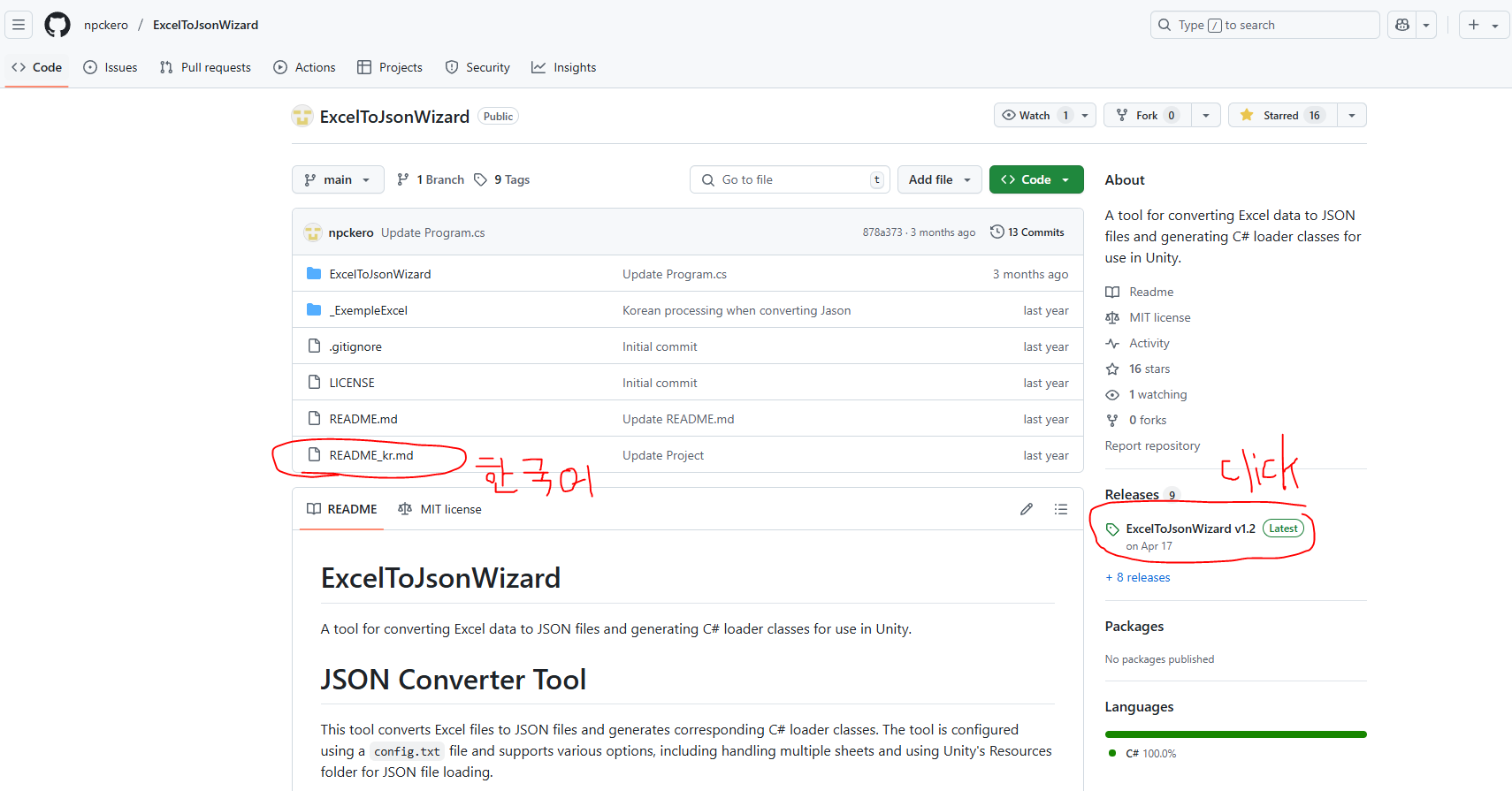Unstar the repository via Starred button
The height and width of the screenshot is (791, 1512).
pos(1282,115)
